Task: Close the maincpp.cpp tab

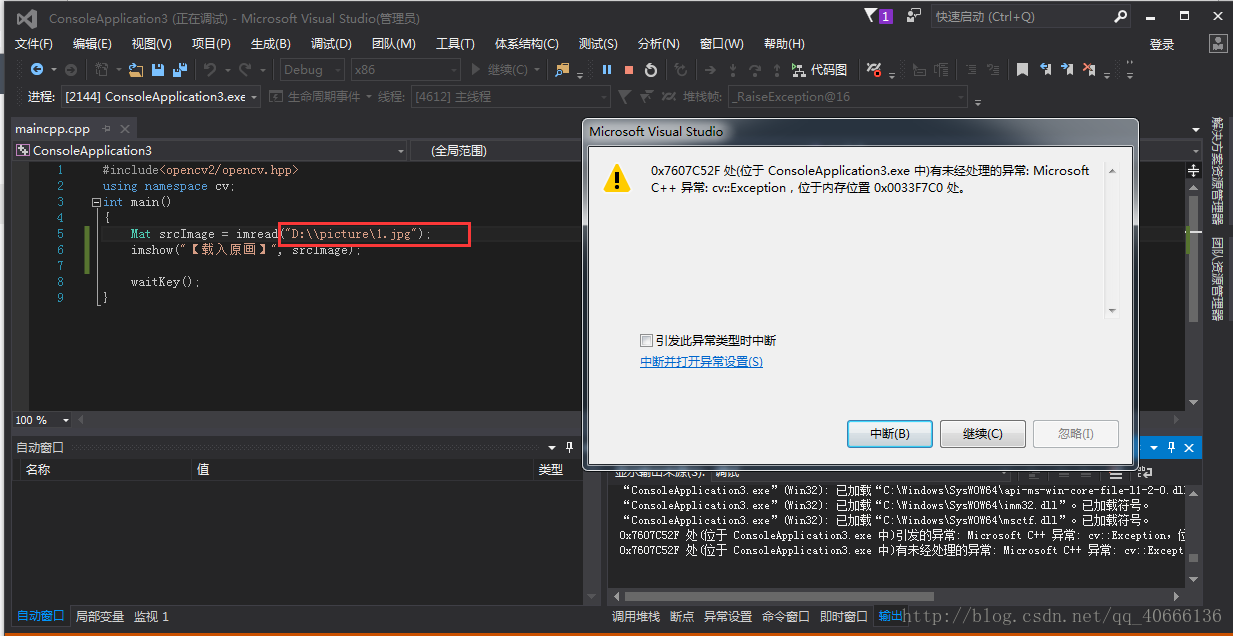Action: point(126,129)
